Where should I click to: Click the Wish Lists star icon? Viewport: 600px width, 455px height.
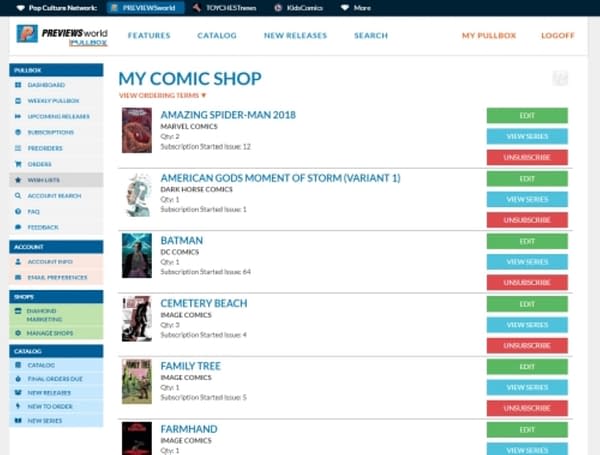pos(18,180)
